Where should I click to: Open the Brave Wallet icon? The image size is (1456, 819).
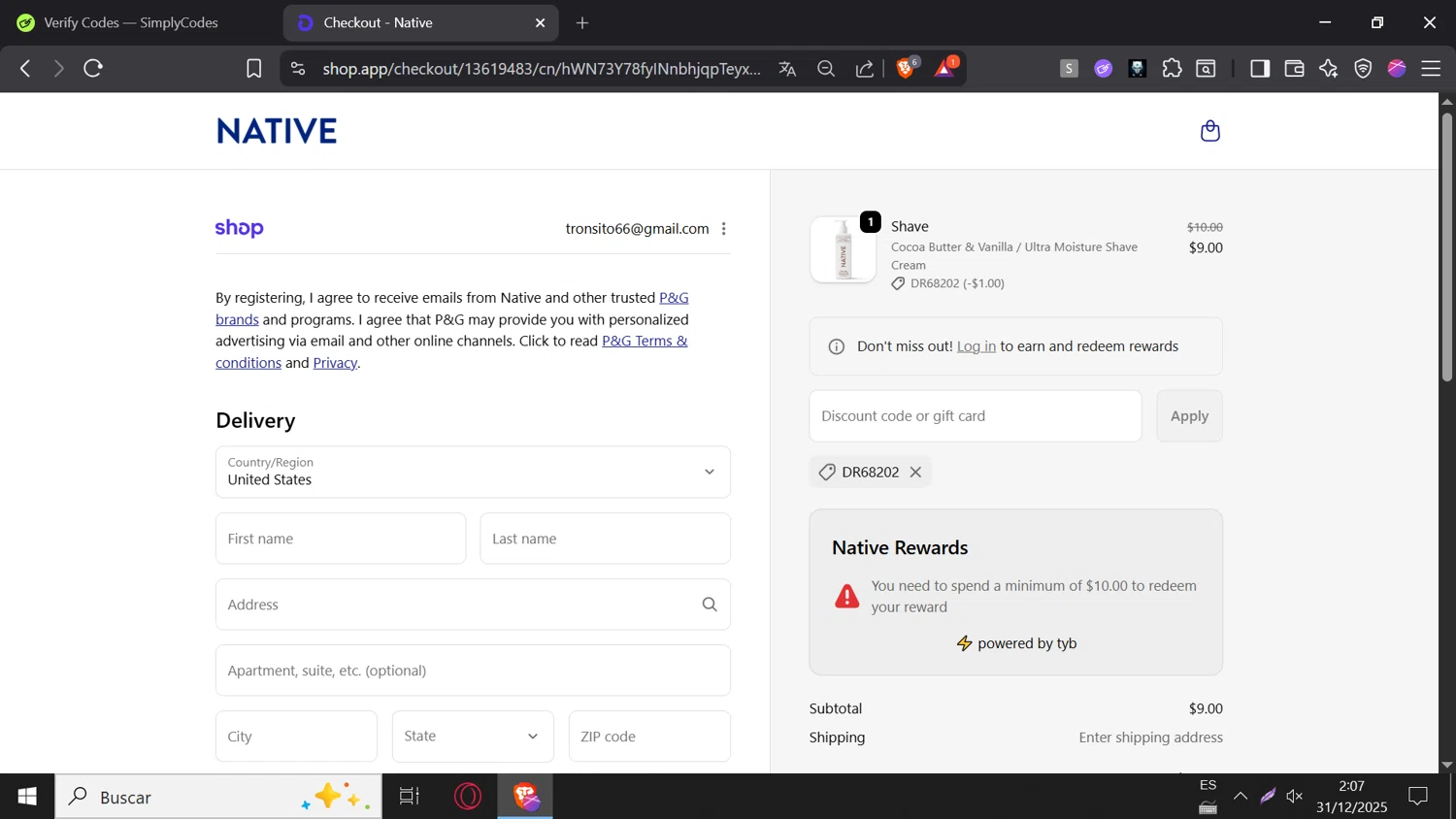[x=1294, y=69]
